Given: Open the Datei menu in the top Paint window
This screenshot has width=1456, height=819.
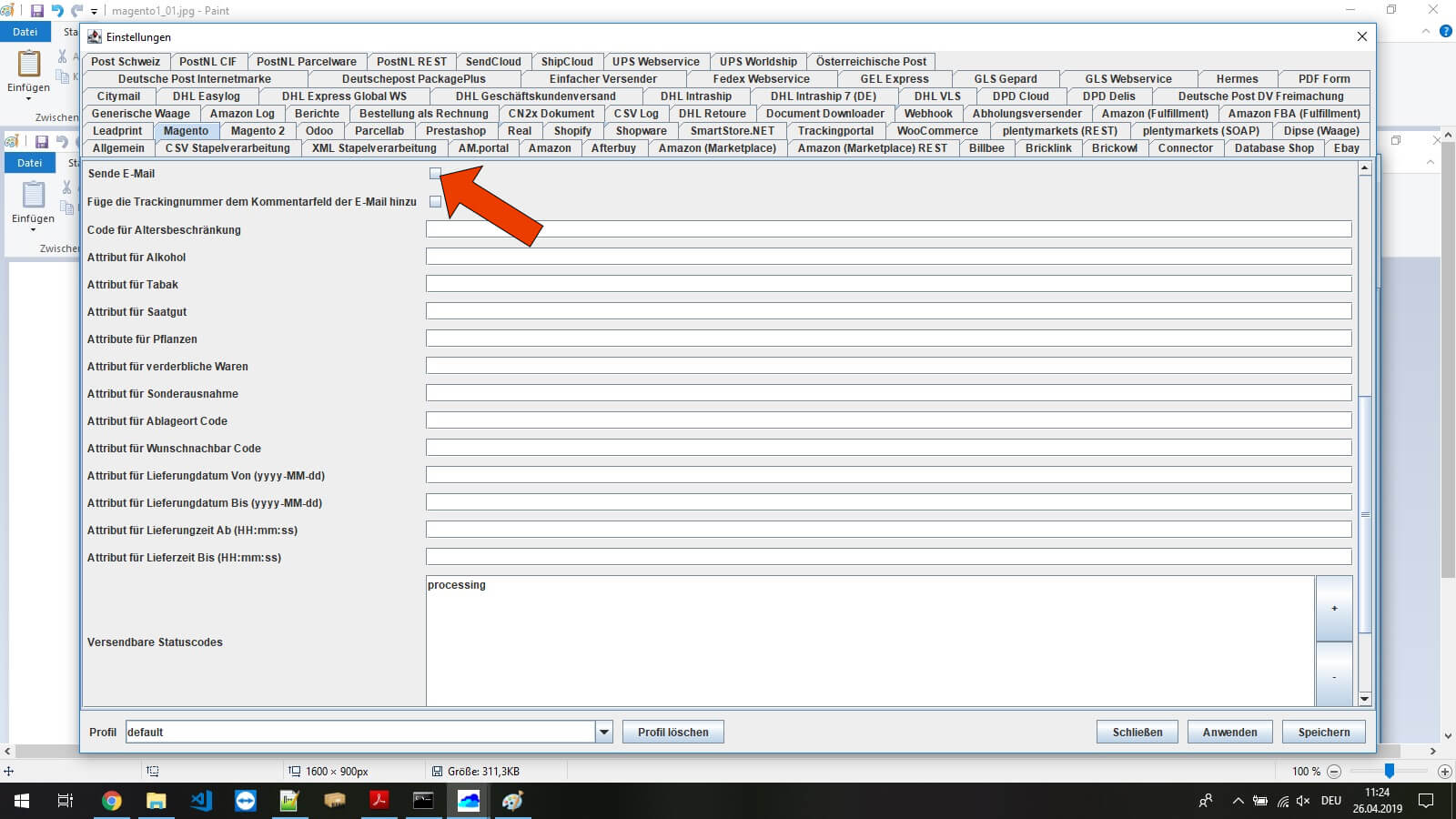Looking at the screenshot, I should (x=25, y=32).
